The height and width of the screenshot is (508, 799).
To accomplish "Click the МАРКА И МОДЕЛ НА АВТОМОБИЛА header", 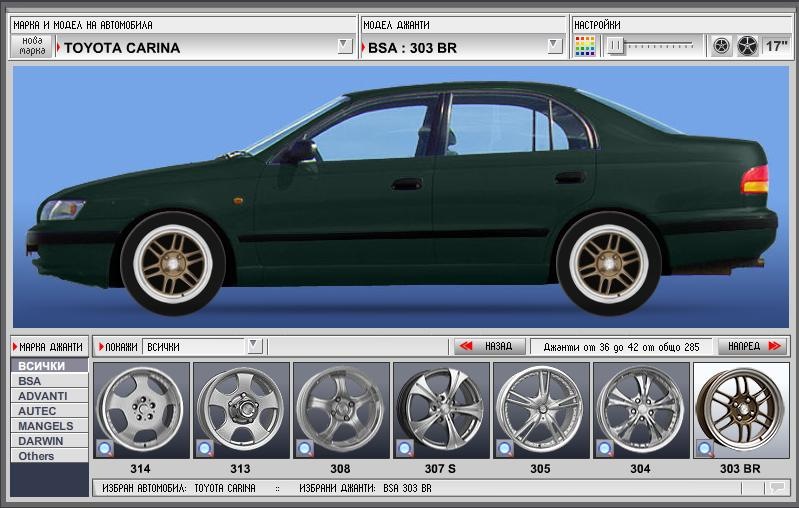I will coord(83,25).
